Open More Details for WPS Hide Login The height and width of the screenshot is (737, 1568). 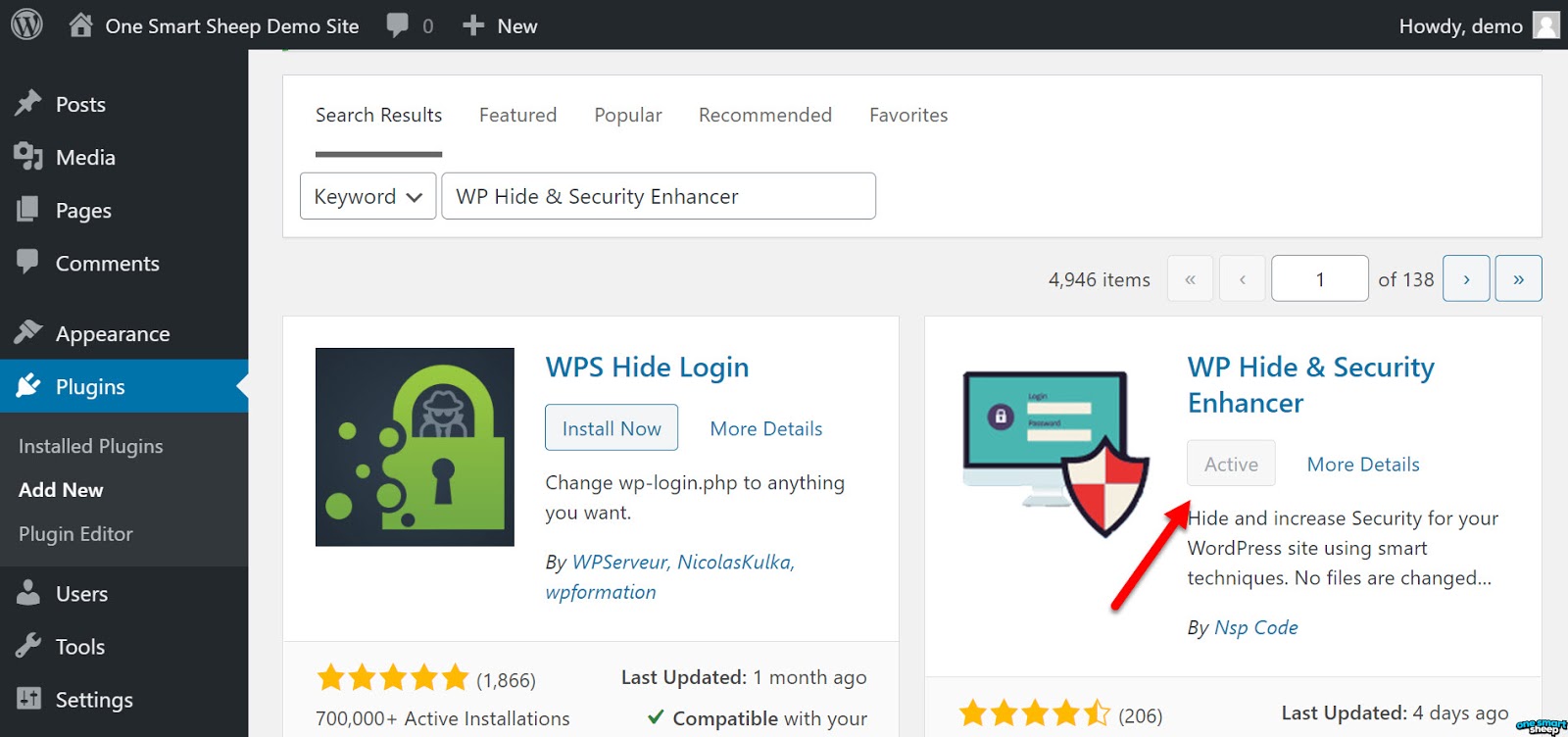[x=766, y=428]
